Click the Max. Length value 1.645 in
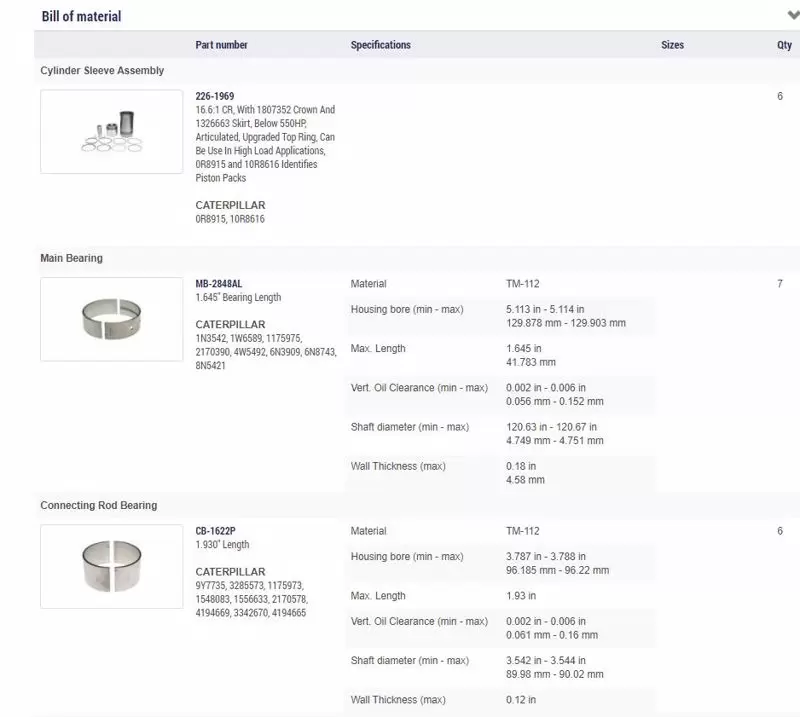Viewport: 800px width, 717px height. click(x=524, y=349)
